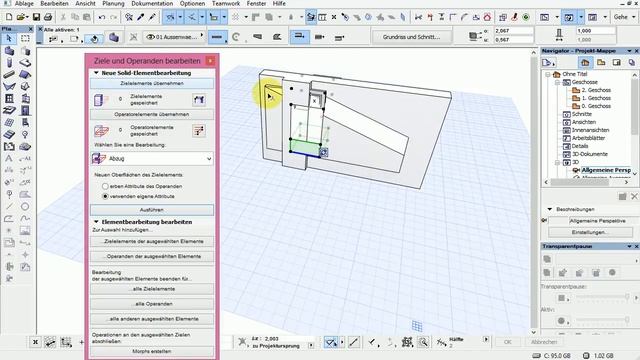Collapse the 'Ohne Titel' tree node
This screenshot has width=640, height=360.
coord(548,74)
